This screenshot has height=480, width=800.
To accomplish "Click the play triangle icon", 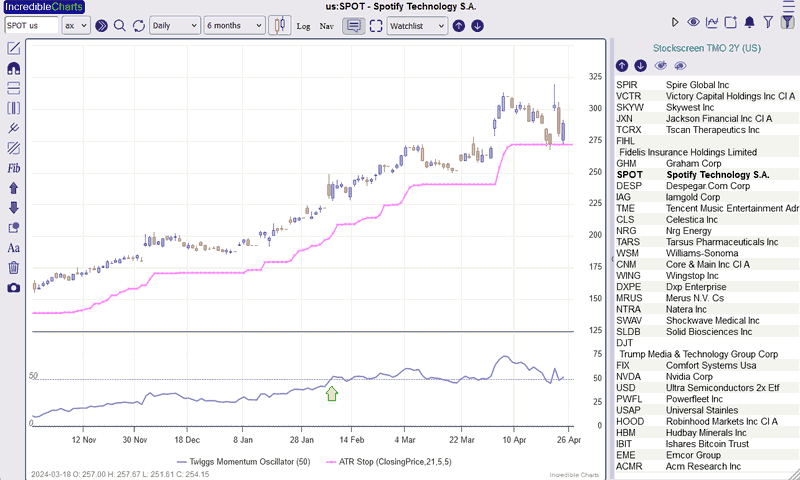I will pos(675,22).
